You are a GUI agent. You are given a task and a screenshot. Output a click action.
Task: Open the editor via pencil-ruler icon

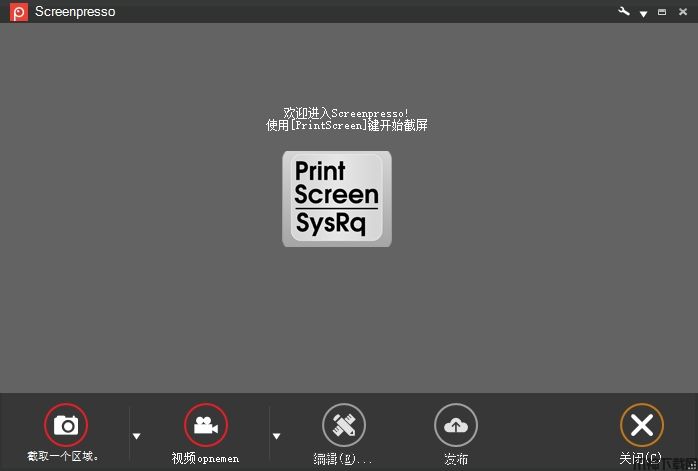[344, 425]
